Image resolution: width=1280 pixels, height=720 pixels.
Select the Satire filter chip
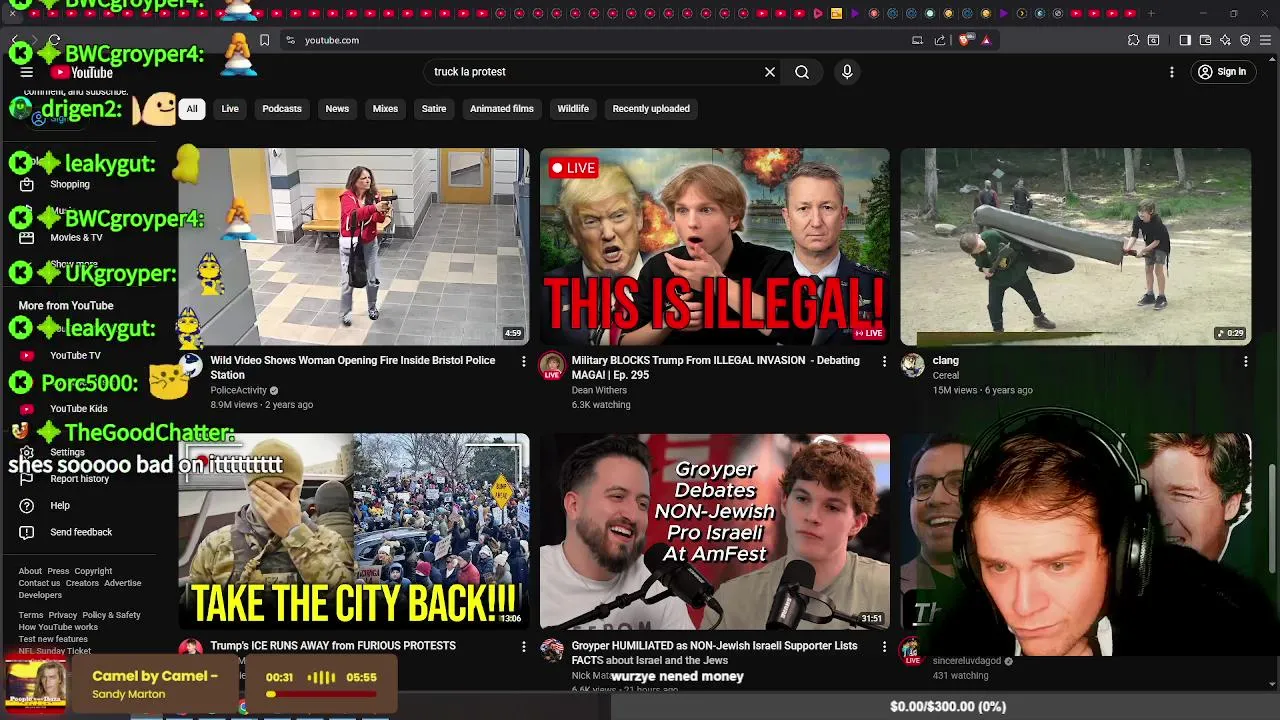[x=434, y=108]
